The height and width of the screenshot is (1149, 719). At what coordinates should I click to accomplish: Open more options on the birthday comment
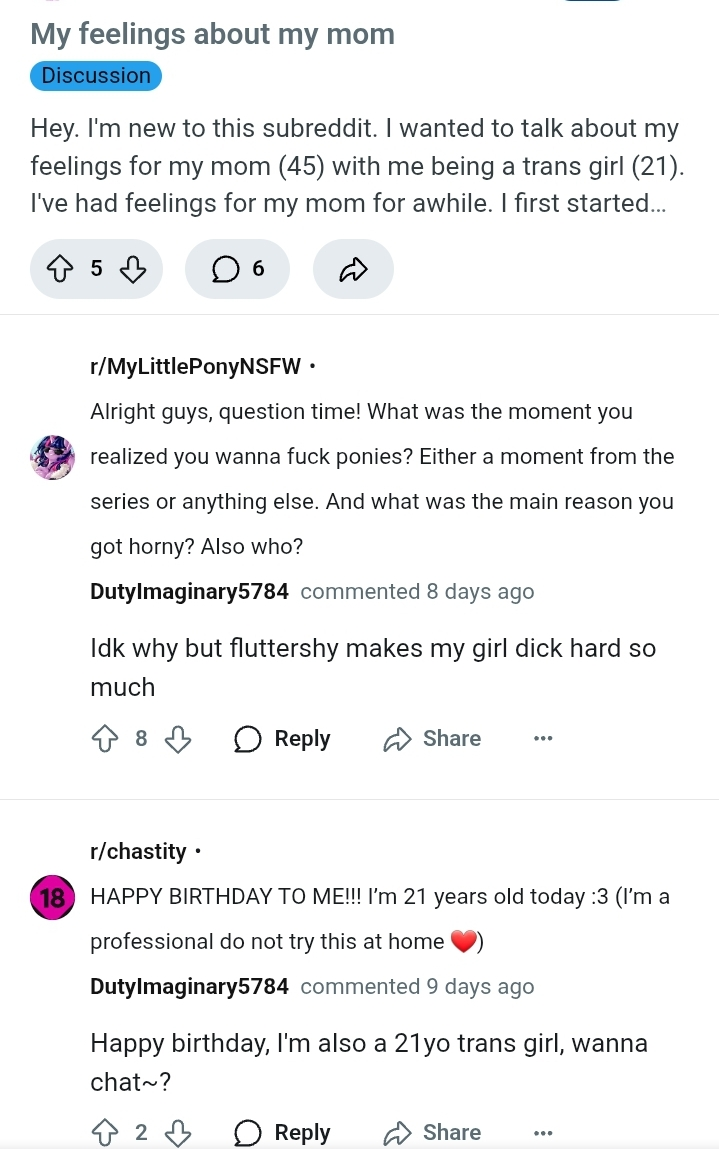click(543, 1133)
